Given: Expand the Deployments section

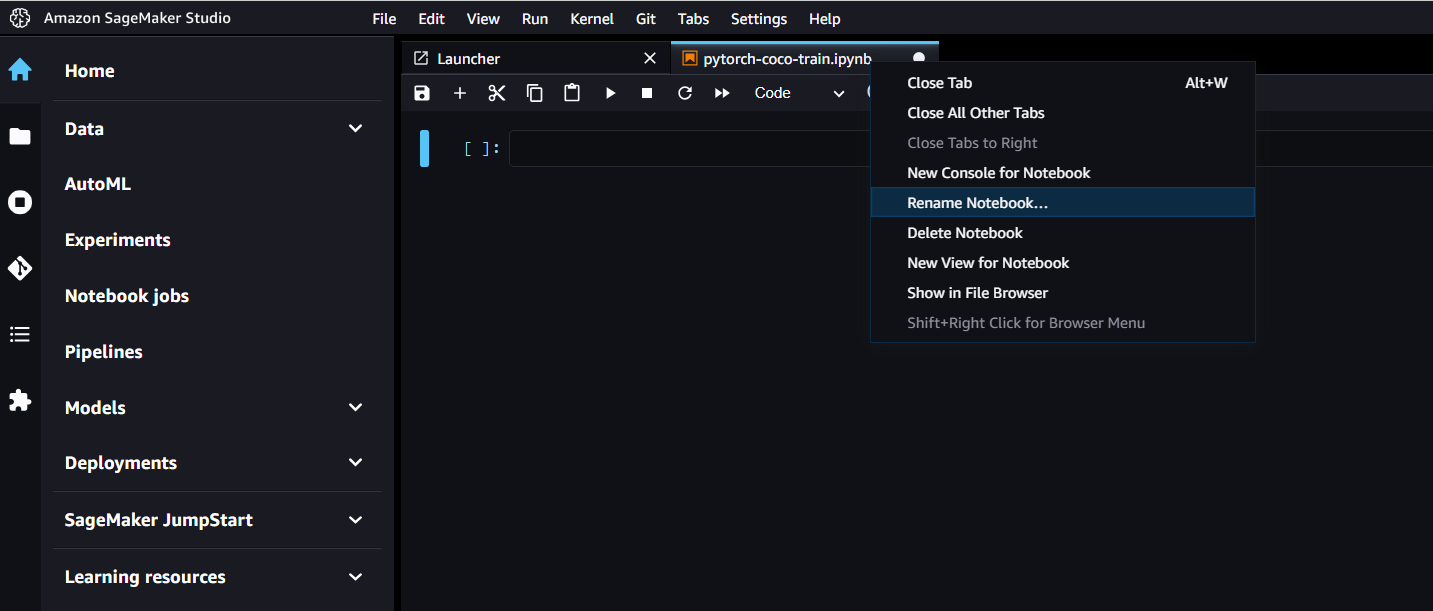Looking at the screenshot, I should (x=355, y=463).
